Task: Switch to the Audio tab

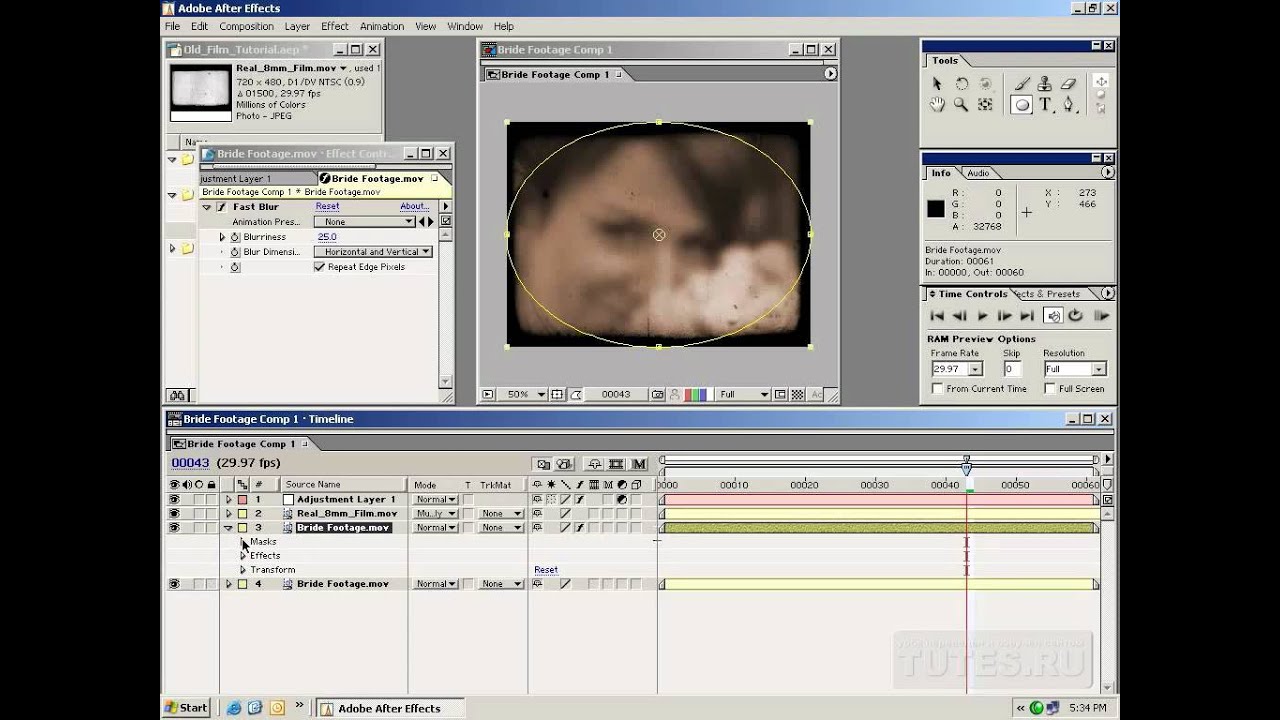Action: (978, 173)
